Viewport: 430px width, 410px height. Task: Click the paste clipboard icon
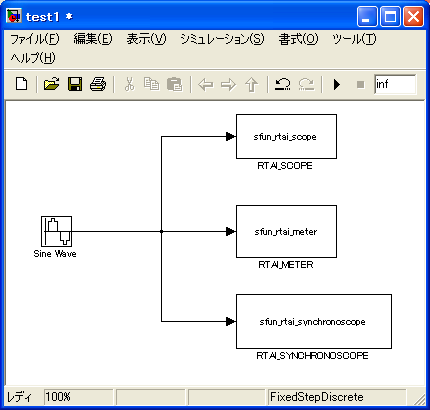click(174, 84)
